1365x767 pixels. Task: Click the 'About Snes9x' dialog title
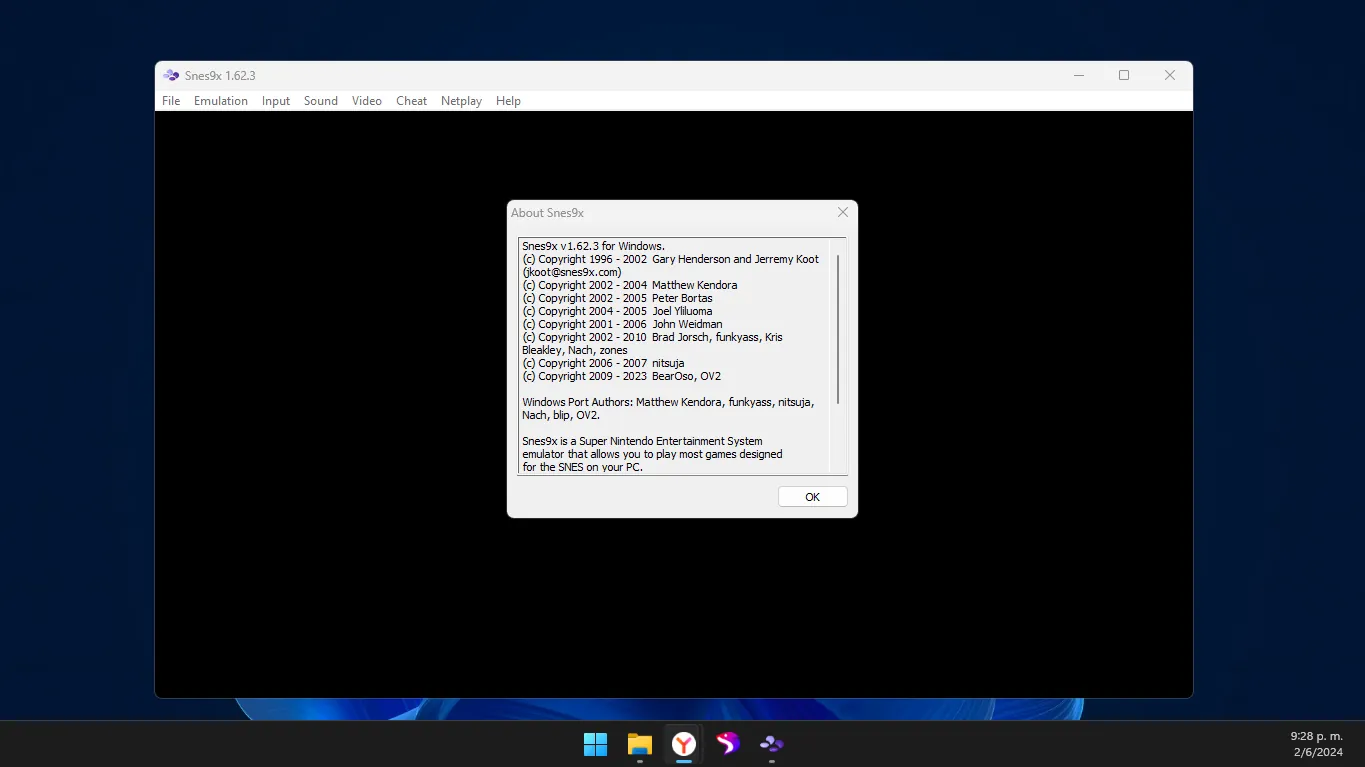tap(547, 213)
